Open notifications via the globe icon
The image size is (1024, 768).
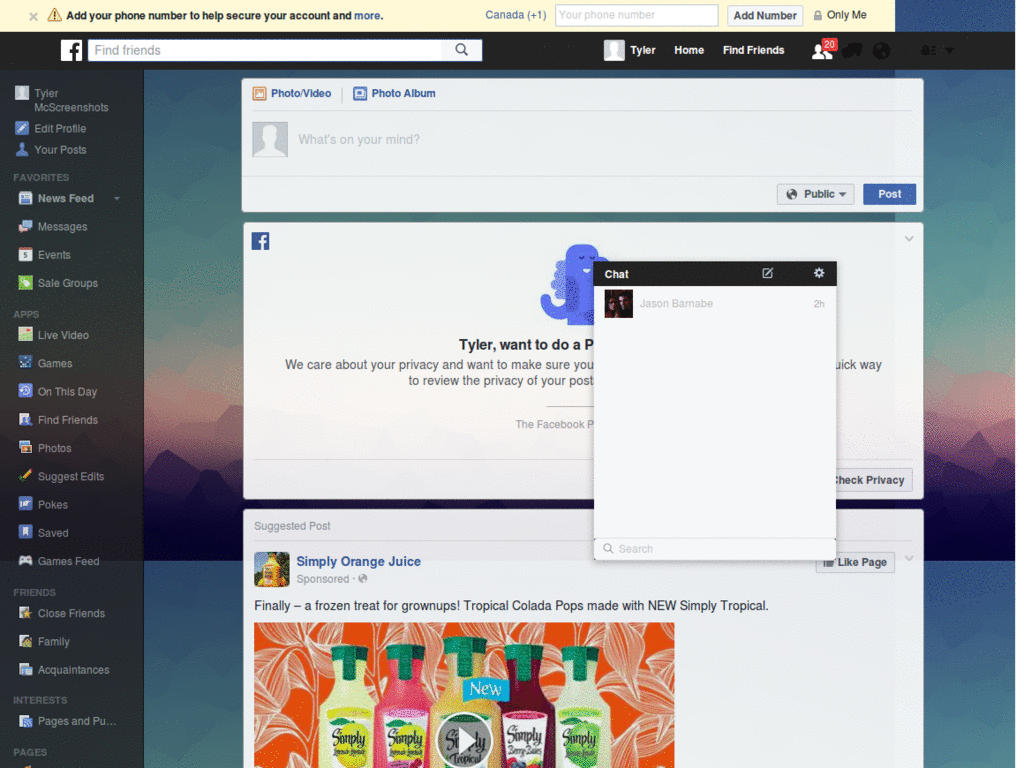point(881,50)
